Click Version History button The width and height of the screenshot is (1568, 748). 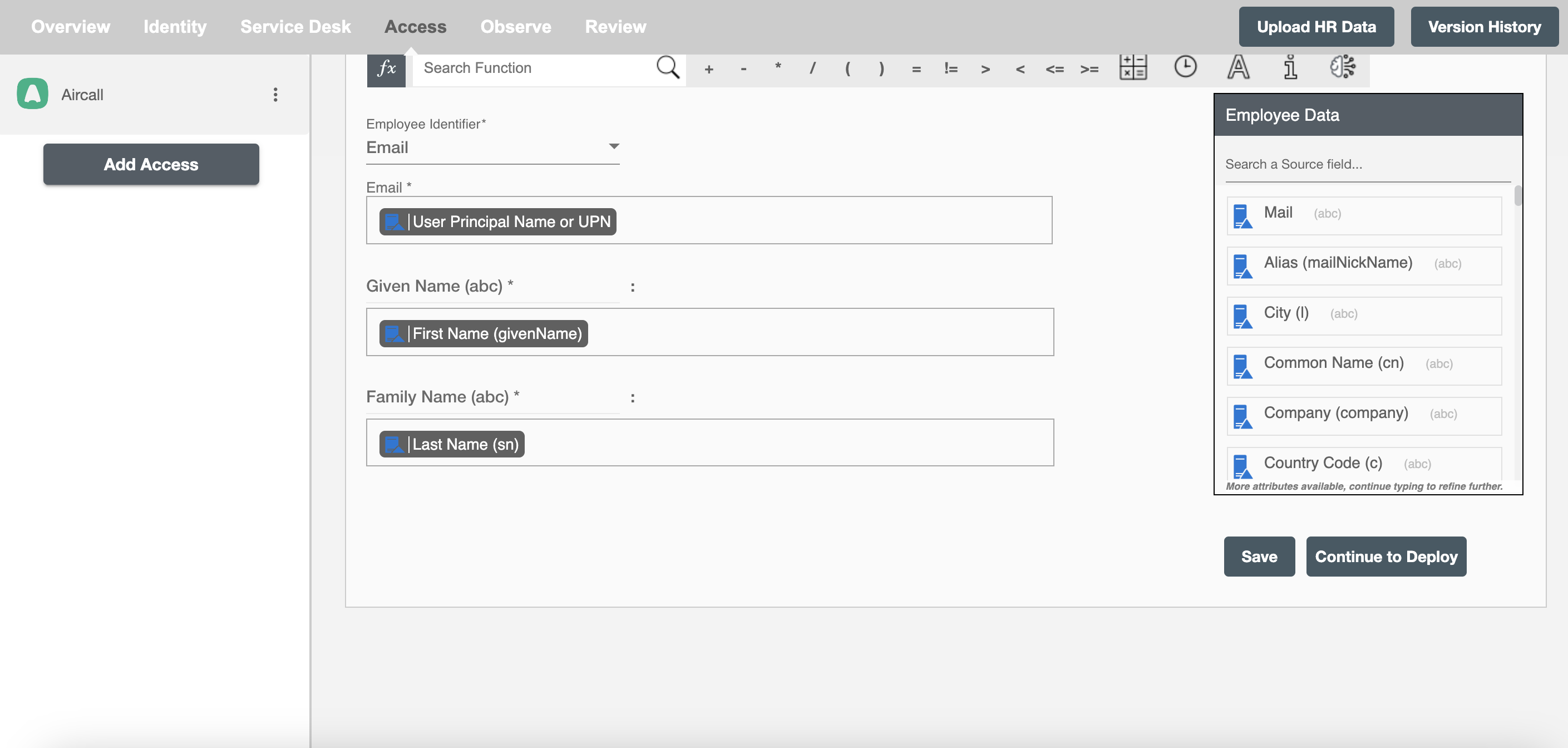point(1484,26)
